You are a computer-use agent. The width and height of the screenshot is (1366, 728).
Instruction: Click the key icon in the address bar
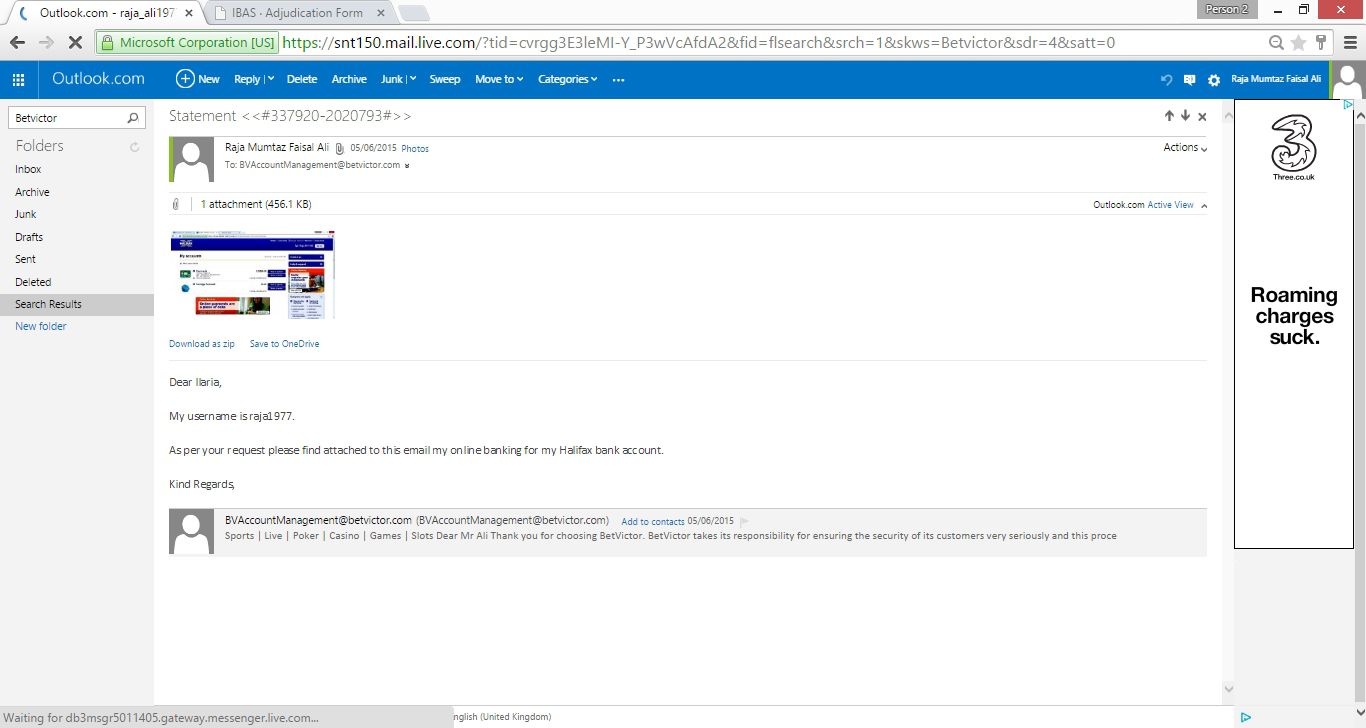pyautogui.click(x=1320, y=43)
